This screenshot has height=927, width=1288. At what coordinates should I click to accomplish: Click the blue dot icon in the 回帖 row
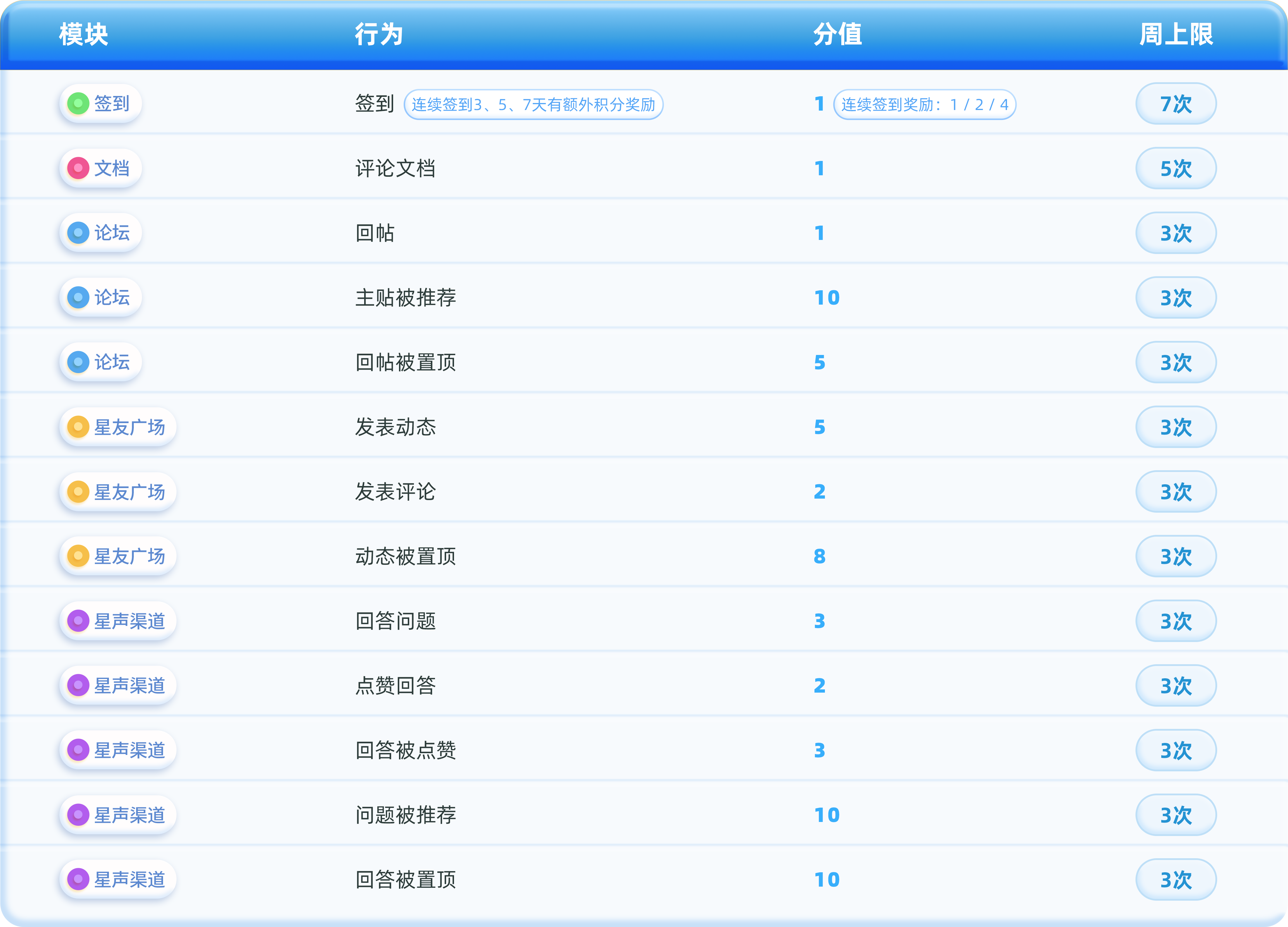78,233
